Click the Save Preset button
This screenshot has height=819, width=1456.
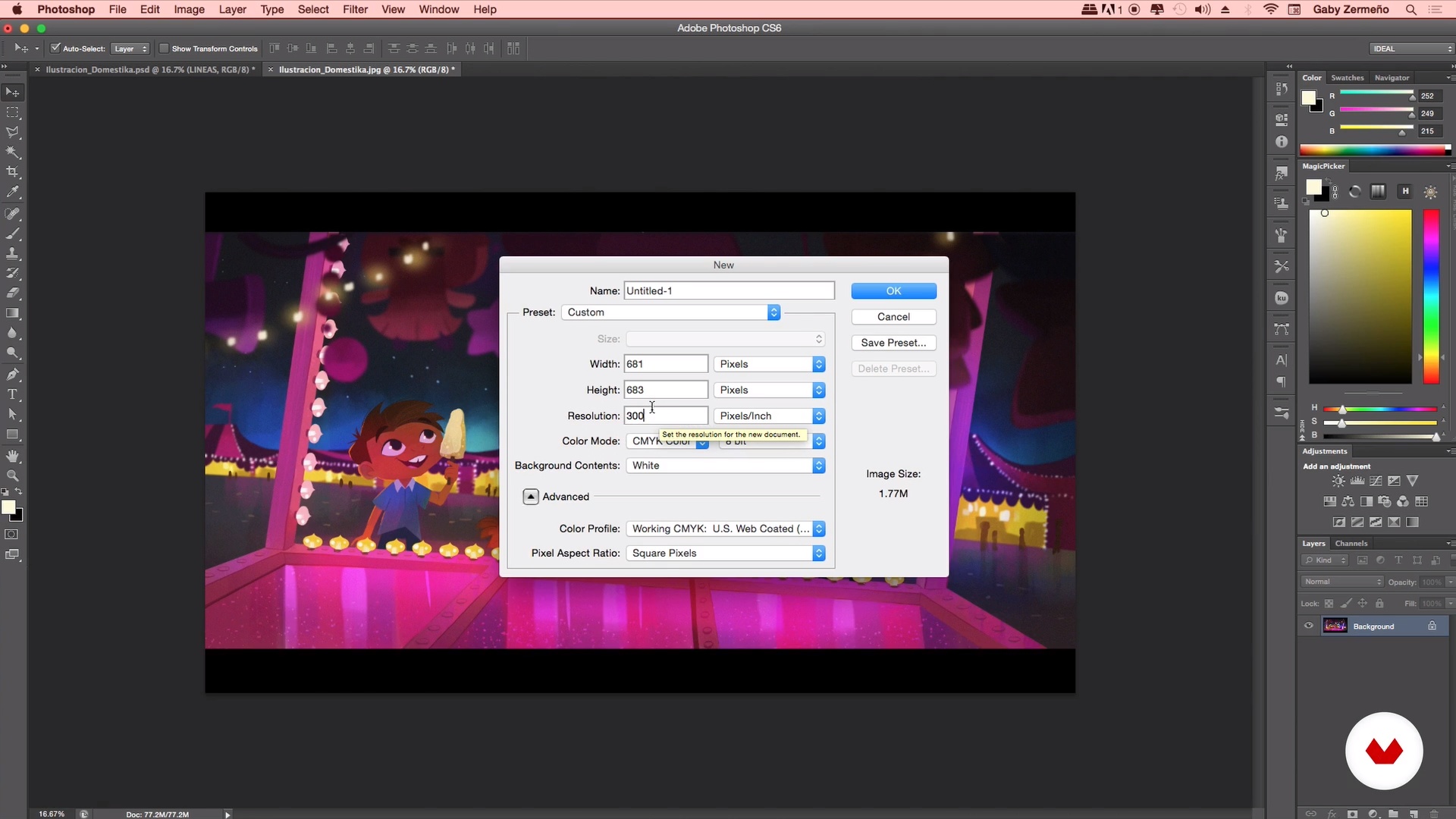893,343
